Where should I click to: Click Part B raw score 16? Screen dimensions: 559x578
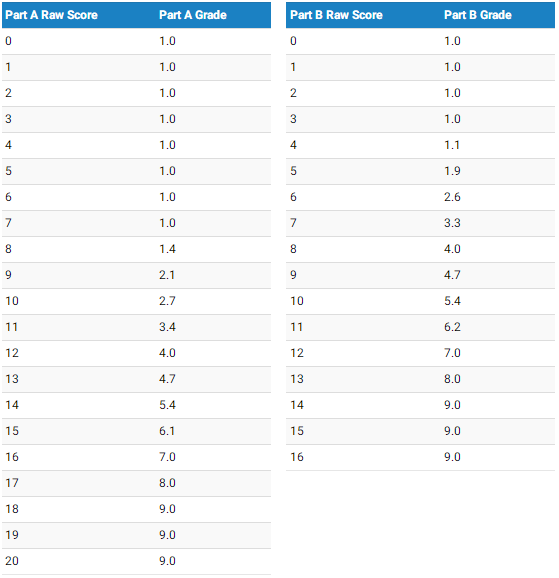(297, 457)
